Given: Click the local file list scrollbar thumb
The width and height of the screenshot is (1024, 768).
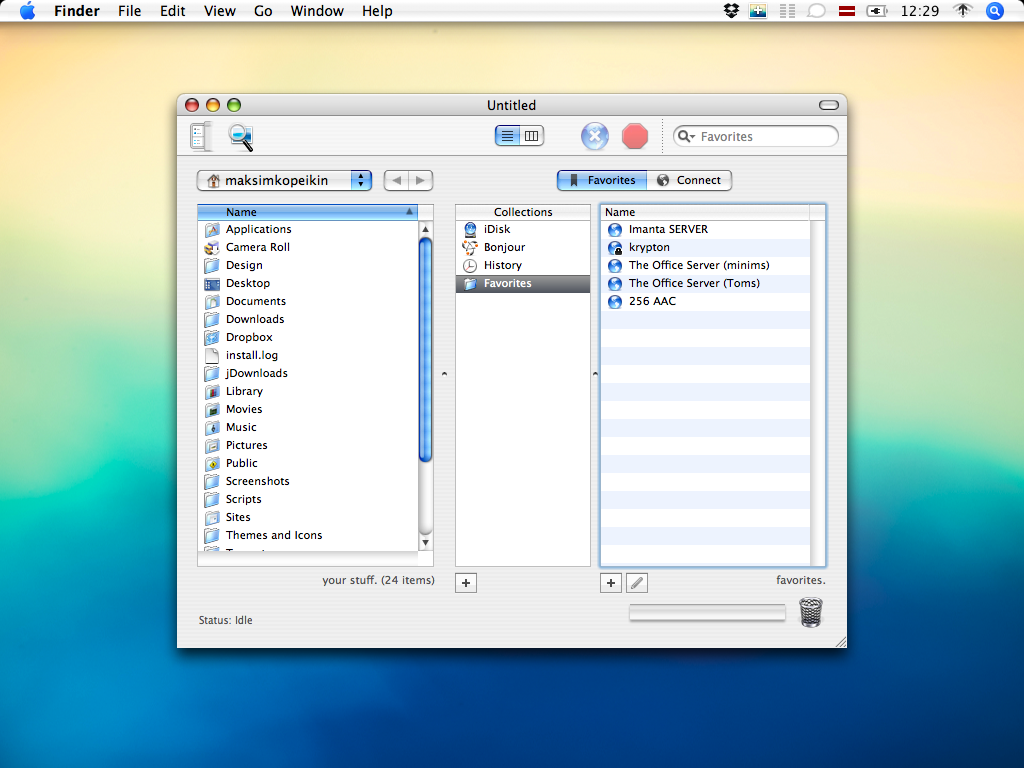Looking at the screenshot, I should 426,350.
